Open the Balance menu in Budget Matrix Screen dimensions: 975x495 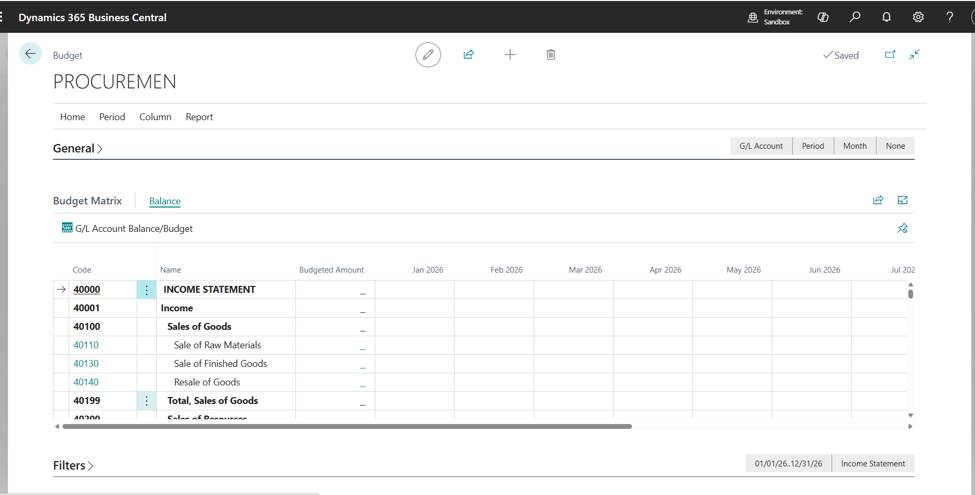[x=165, y=201]
